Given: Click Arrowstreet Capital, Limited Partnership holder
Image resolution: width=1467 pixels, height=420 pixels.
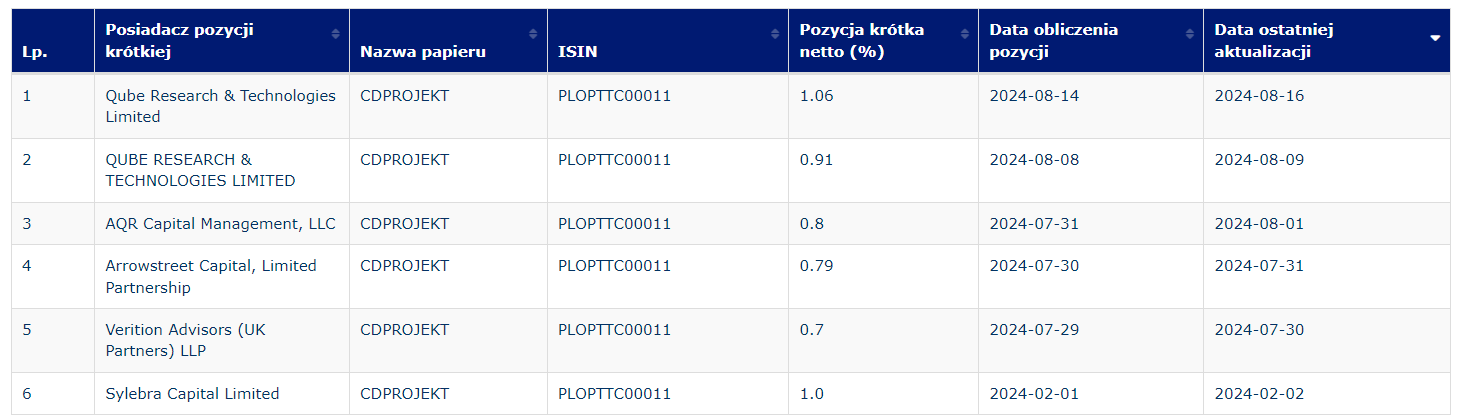Looking at the screenshot, I should [210, 277].
